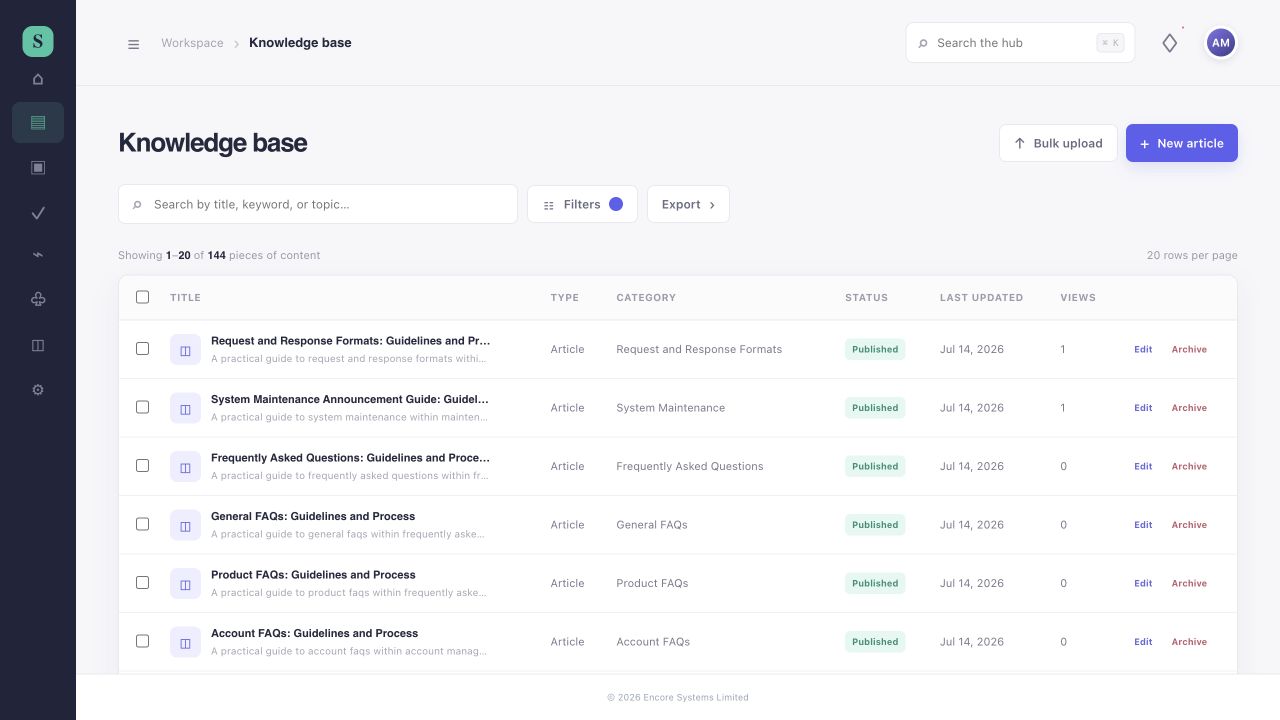Check the System Maintenance Announcement row
The height and width of the screenshot is (720, 1280).
[x=142, y=407]
